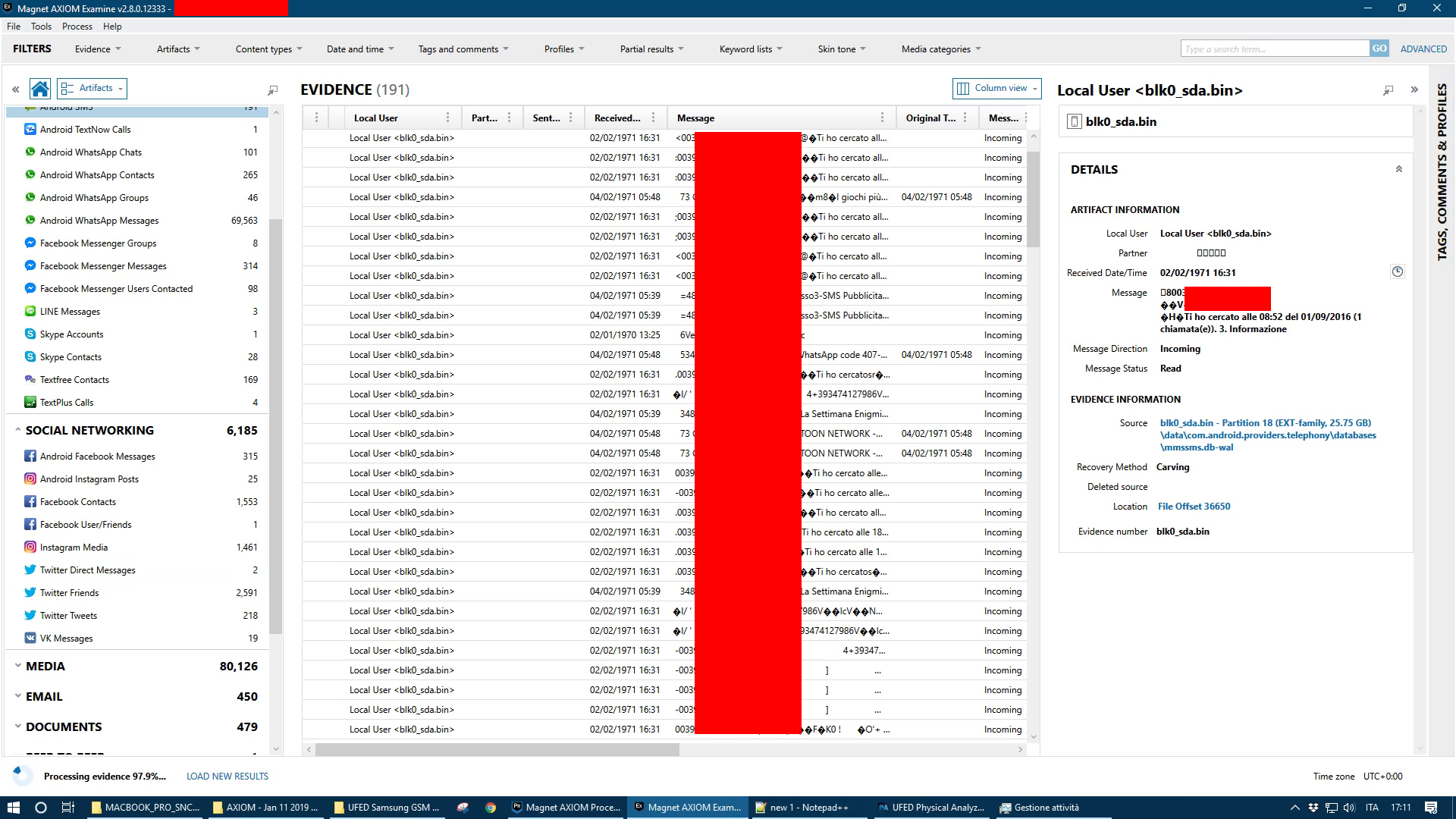Viewport: 1456px width, 819px height.
Task: Click LOAD NEW RESULTS link
Action: pyautogui.click(x=227, y=776)
